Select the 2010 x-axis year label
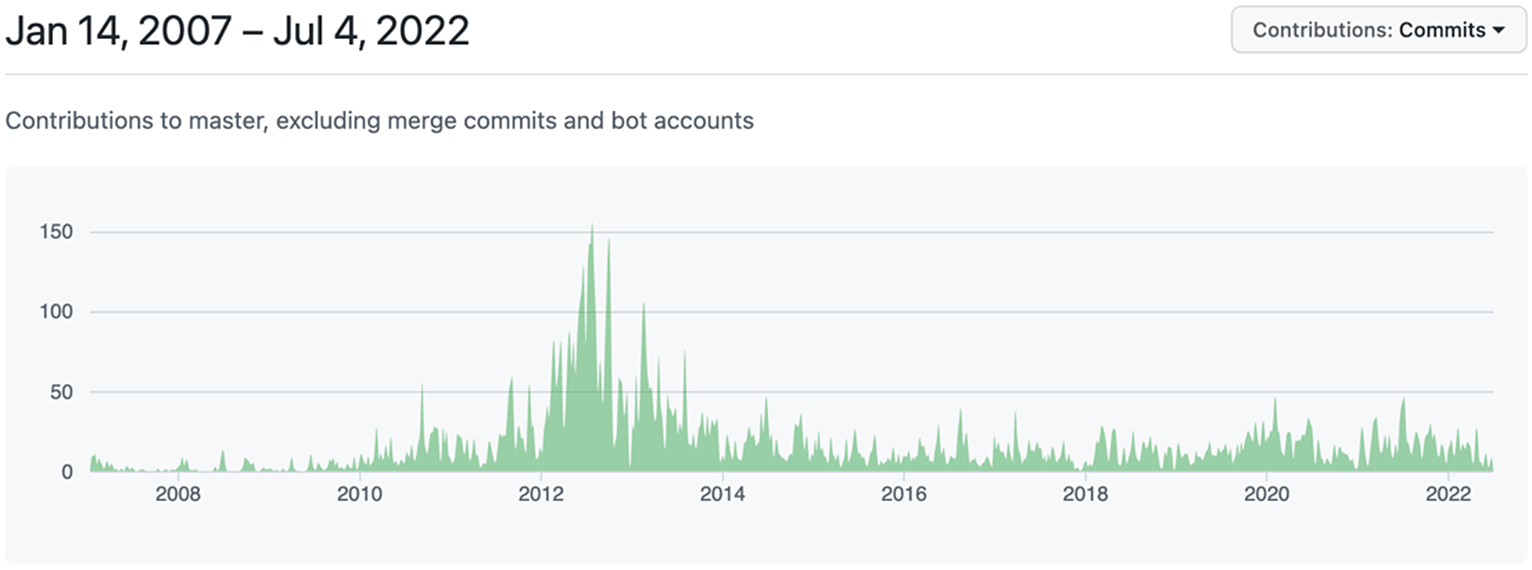The height and width of the screenshot is (570, 1532). 360,495
